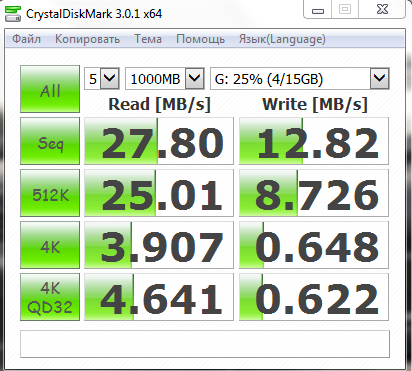412x371 pixels.
Task: Open the Язык(Language) menu
Action: point(282,39)
